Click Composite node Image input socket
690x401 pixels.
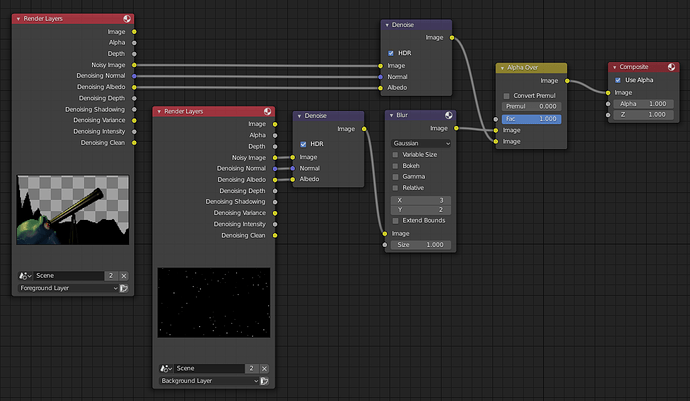pos(608,93)
